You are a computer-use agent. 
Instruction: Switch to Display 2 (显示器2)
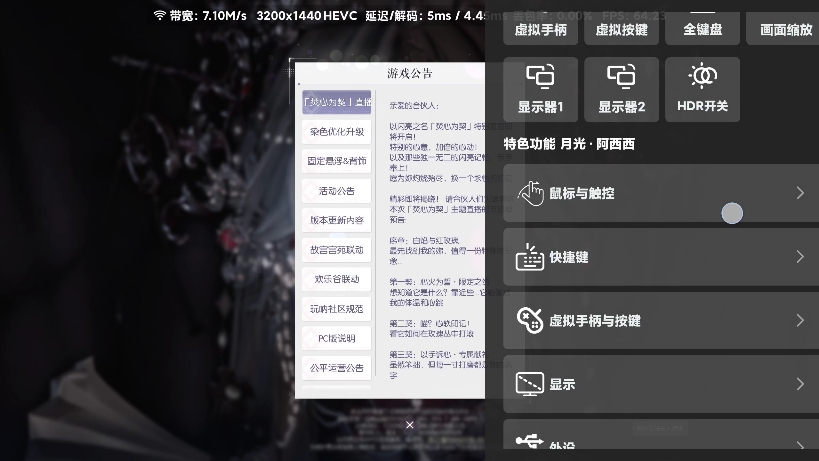[x=622, y=89]
